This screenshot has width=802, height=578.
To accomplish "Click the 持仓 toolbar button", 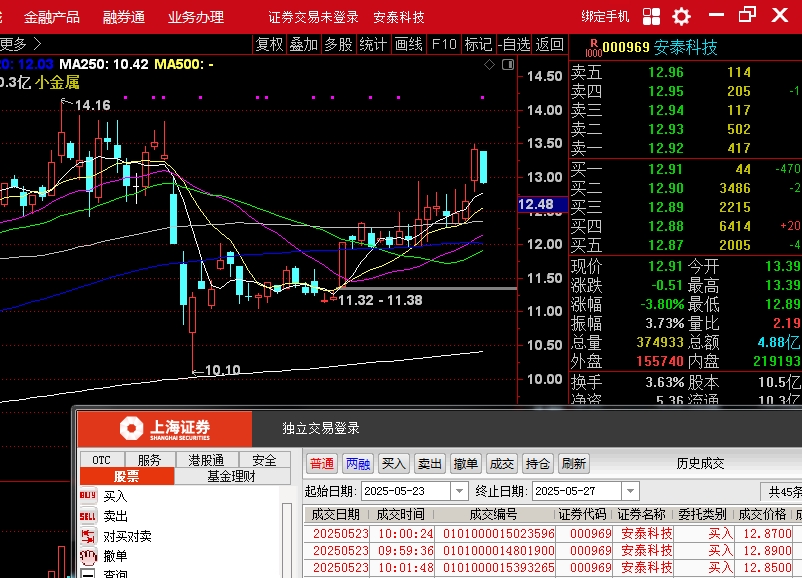I will pyautogui.click(x=538, y=464).
